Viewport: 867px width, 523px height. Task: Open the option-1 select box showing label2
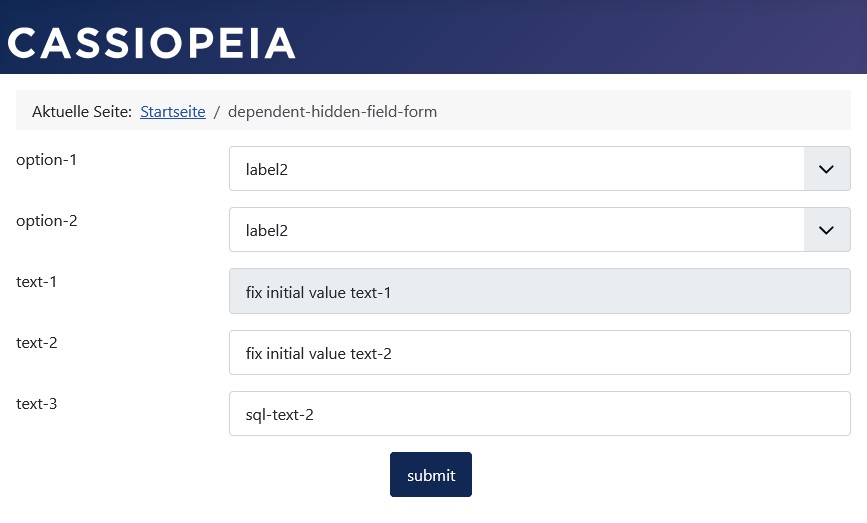[x=516, y=169]
